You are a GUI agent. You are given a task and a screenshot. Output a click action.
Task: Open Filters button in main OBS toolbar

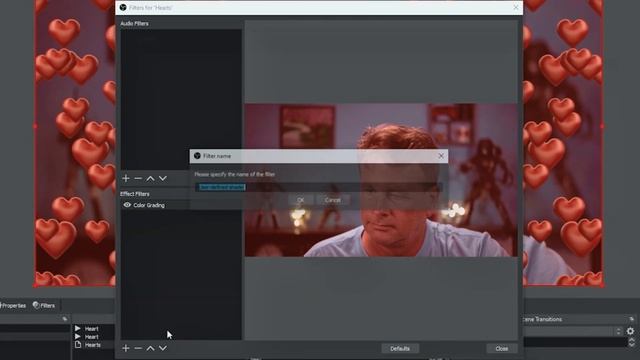pos(44,305)
